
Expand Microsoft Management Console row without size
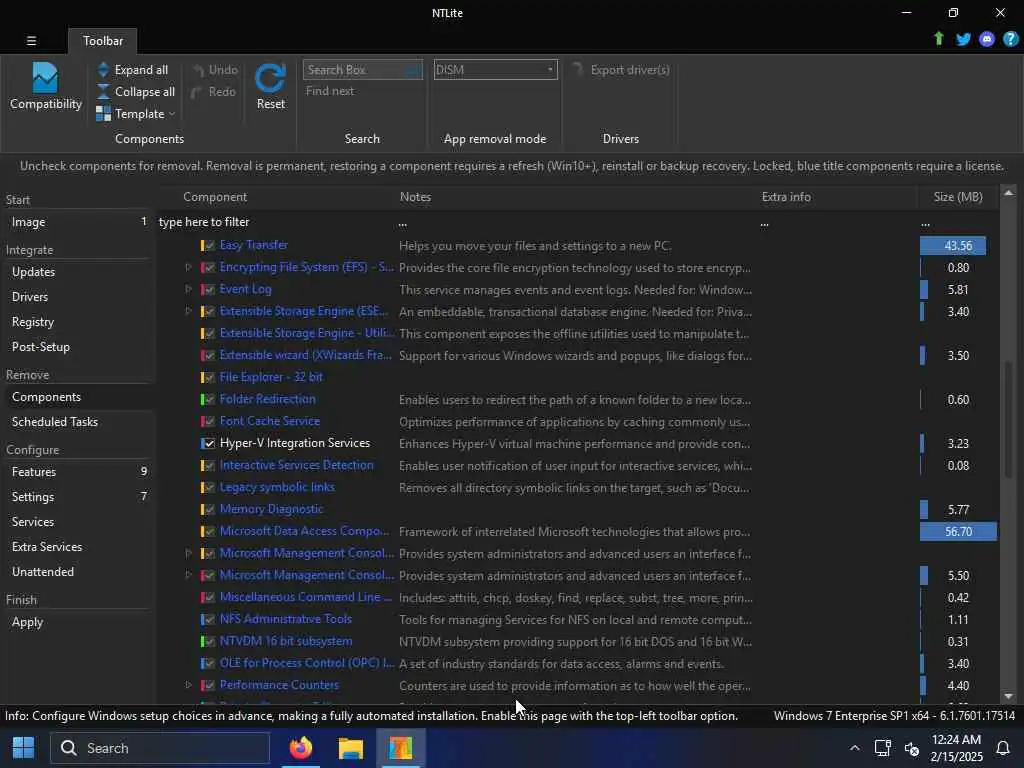click(x=188, y=553)
